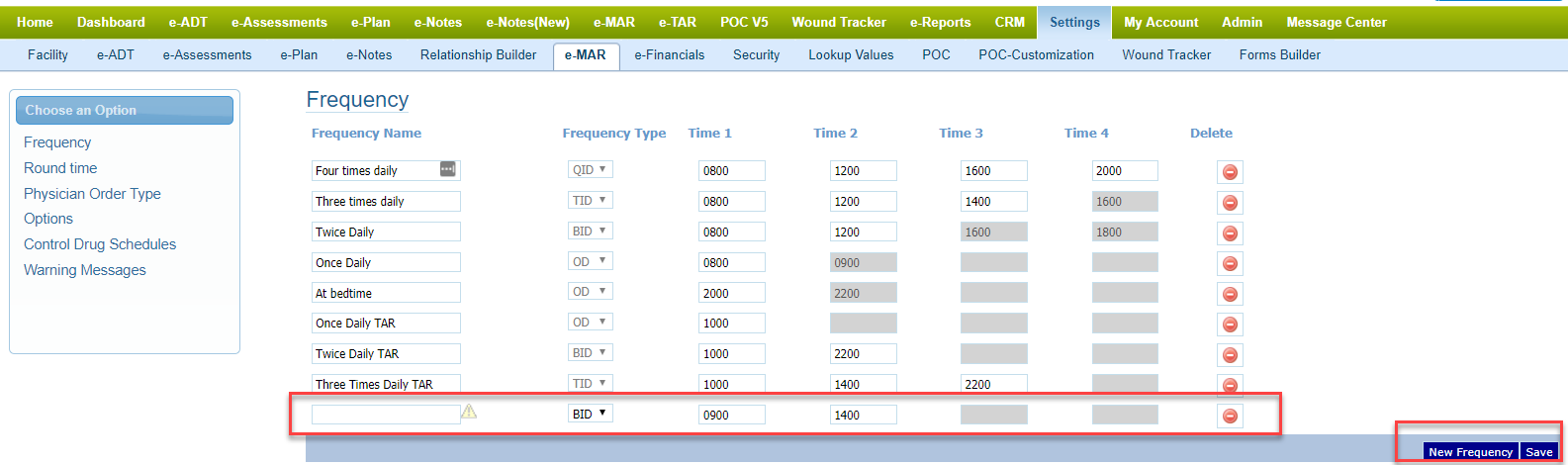Screen dimensions: 1568x465
Task: Save the frequency settings
Action: coord(1538,452)
